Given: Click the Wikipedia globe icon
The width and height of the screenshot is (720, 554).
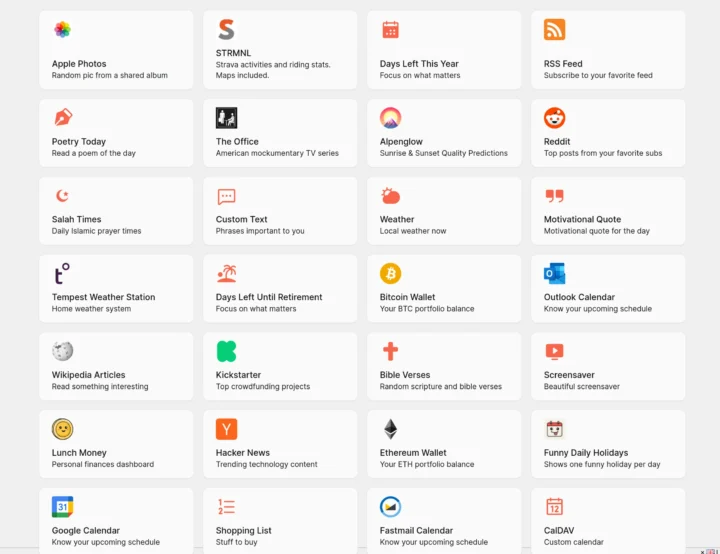Looking at the screenshot, I should pyautogui.click(x=62, y=351).
